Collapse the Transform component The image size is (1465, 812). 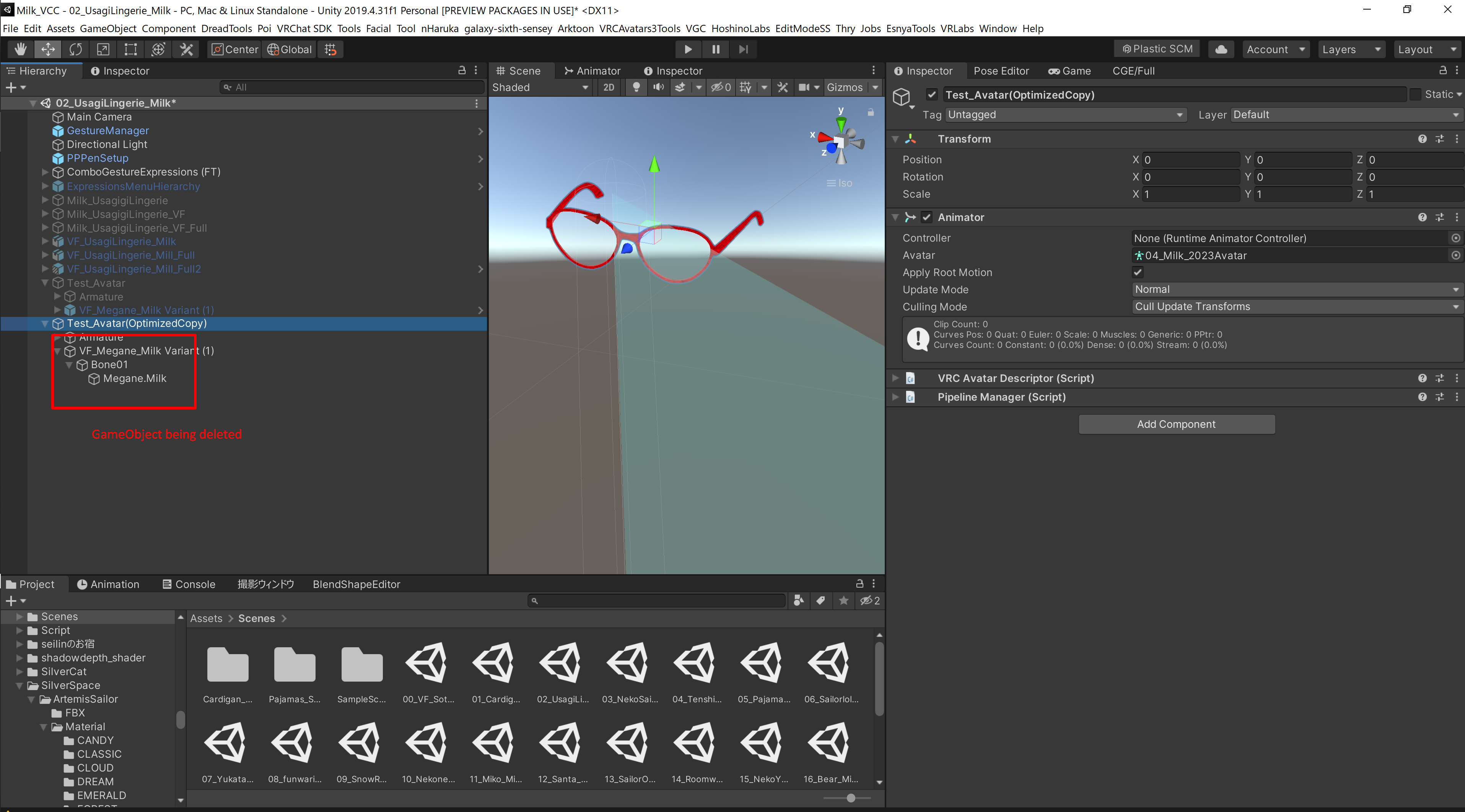pyautogui.click(x=895, y=139)
